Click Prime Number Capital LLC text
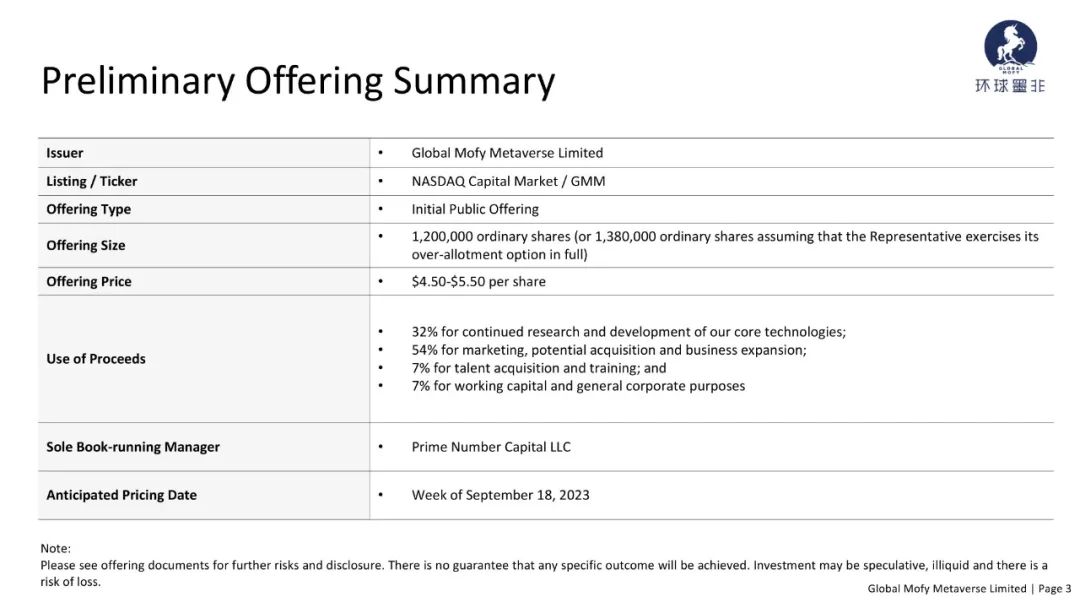Screen dimensions: 1080x608 pos(491,447)
